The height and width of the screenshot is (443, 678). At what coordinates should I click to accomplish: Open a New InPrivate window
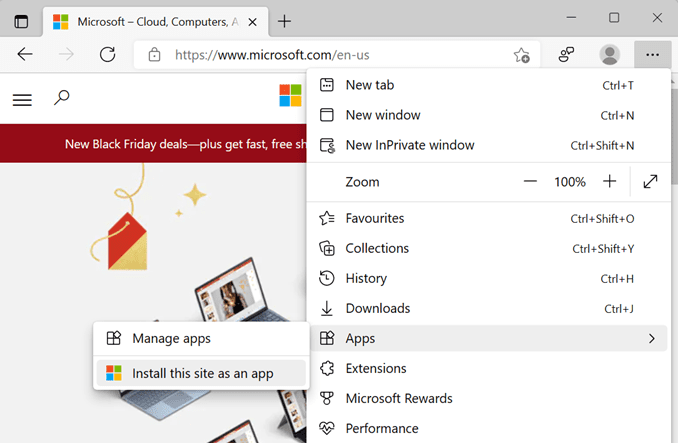click(489, 145)
